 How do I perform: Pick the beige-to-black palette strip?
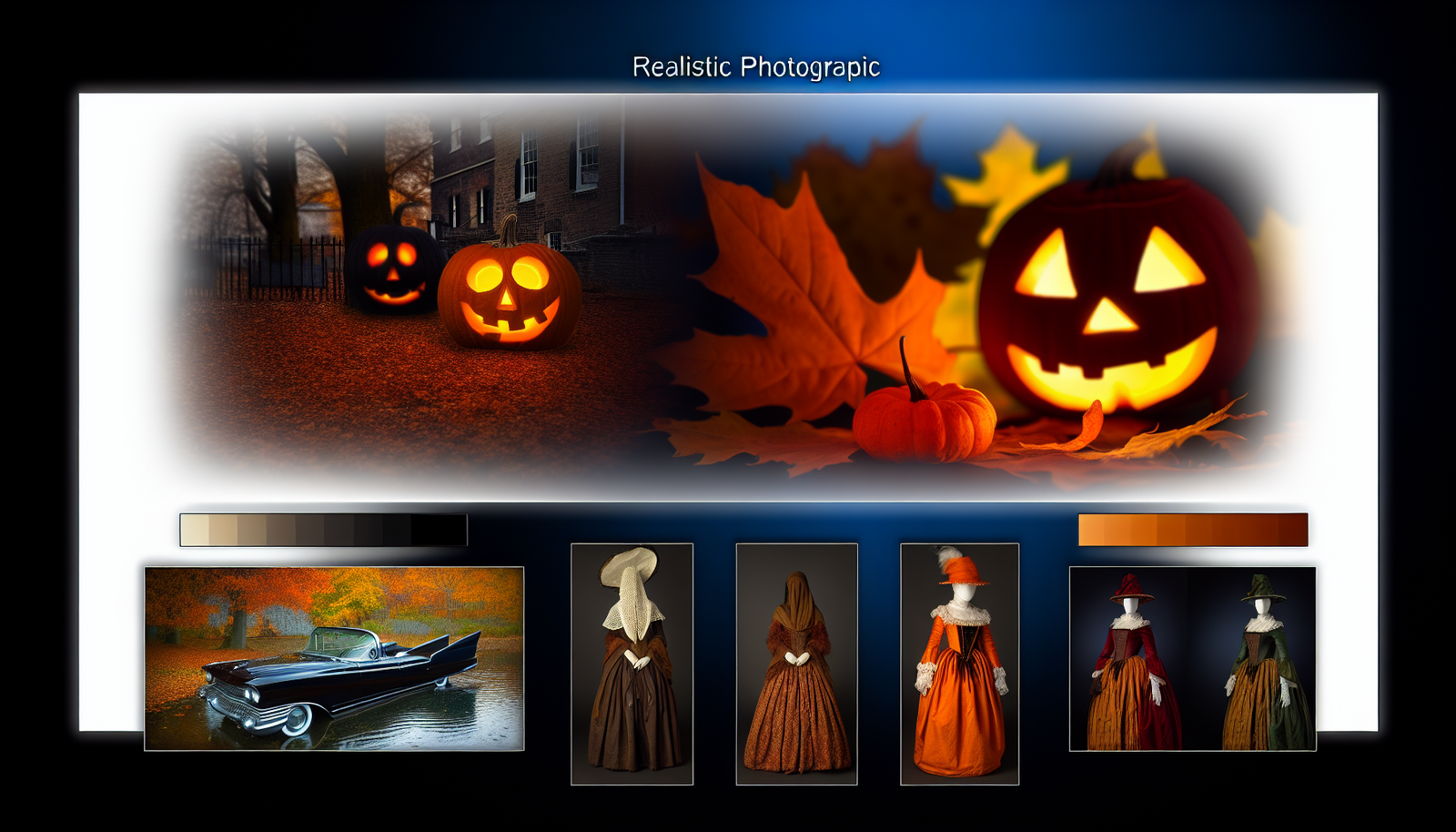pos(323,530)
